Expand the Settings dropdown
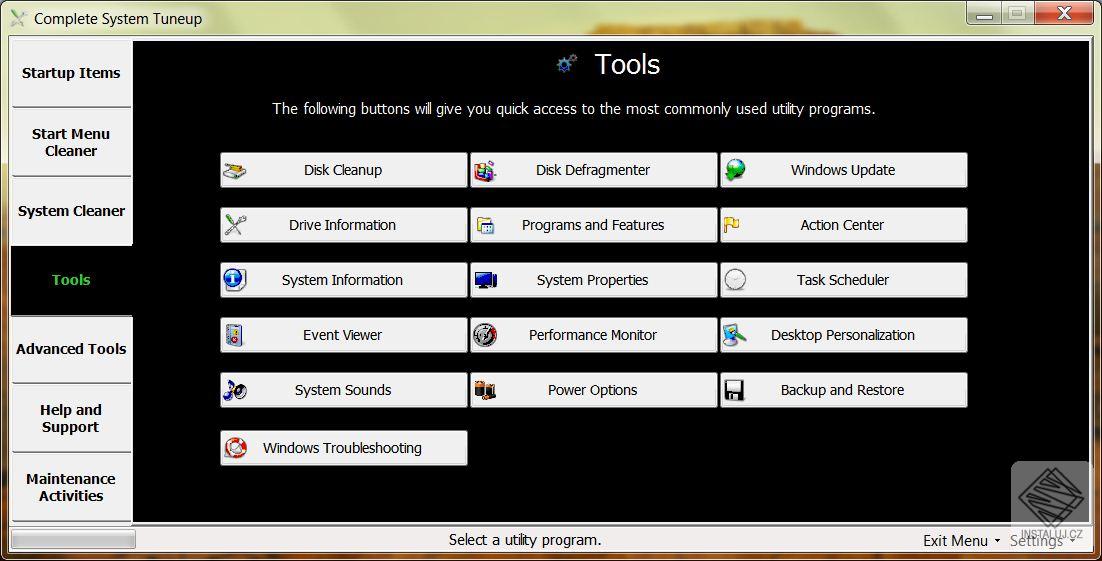The image size is (1102, 561). [1042, 541]
